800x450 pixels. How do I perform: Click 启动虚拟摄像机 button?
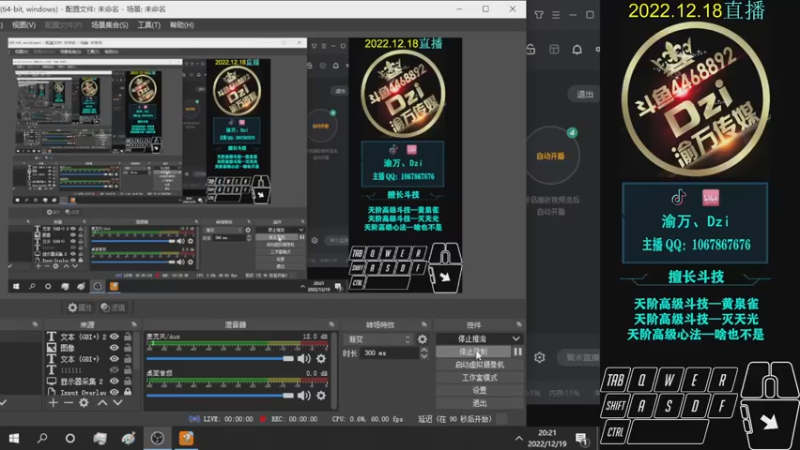(x=480, y=365)
